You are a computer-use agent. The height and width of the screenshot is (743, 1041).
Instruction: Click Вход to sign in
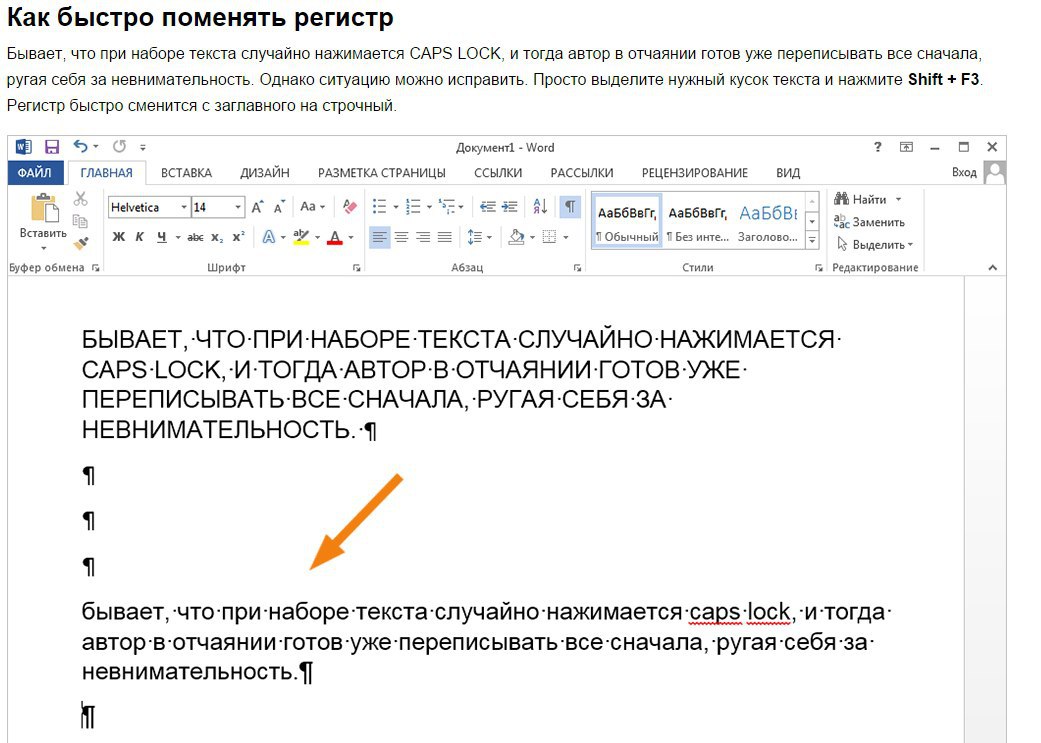tap(964, 173)
